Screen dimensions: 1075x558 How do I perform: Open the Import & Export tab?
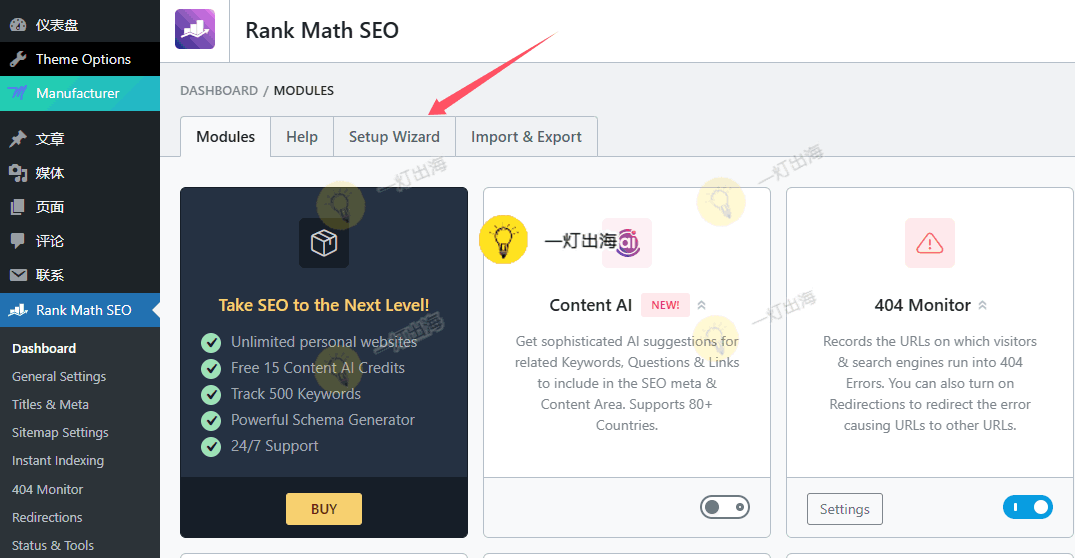coord(526,137)
